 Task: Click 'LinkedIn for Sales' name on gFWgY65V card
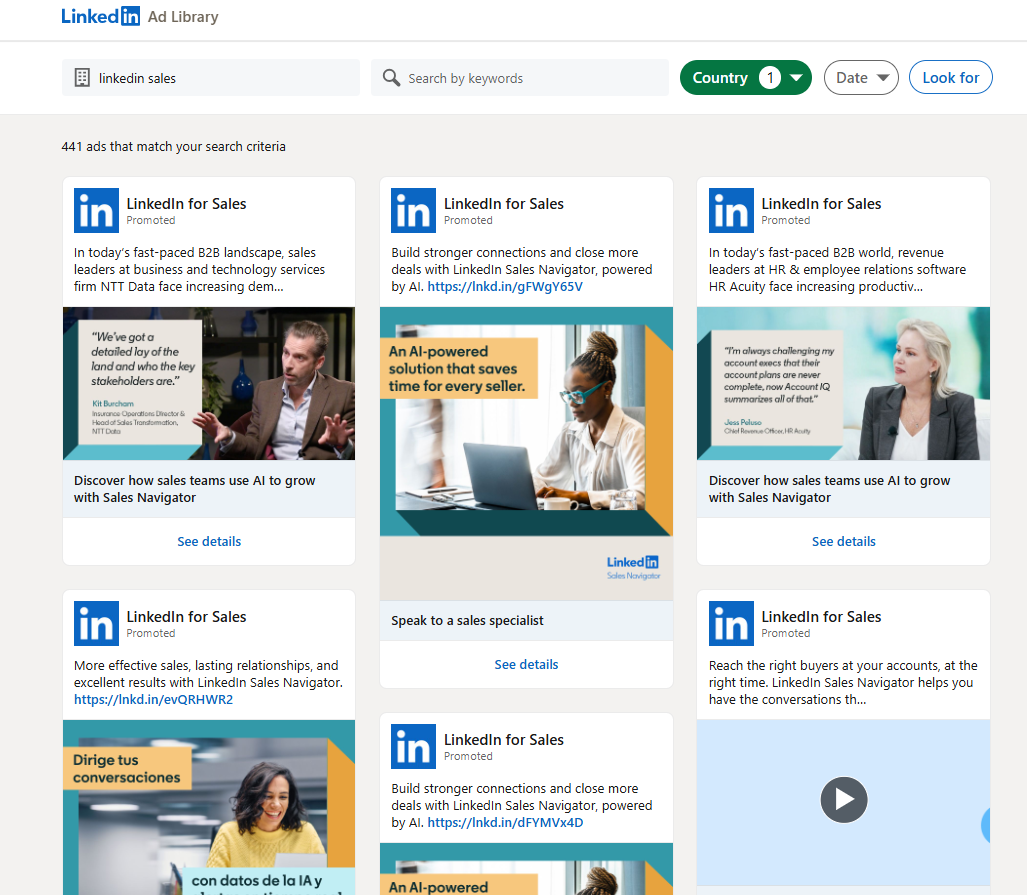[504, 204]
